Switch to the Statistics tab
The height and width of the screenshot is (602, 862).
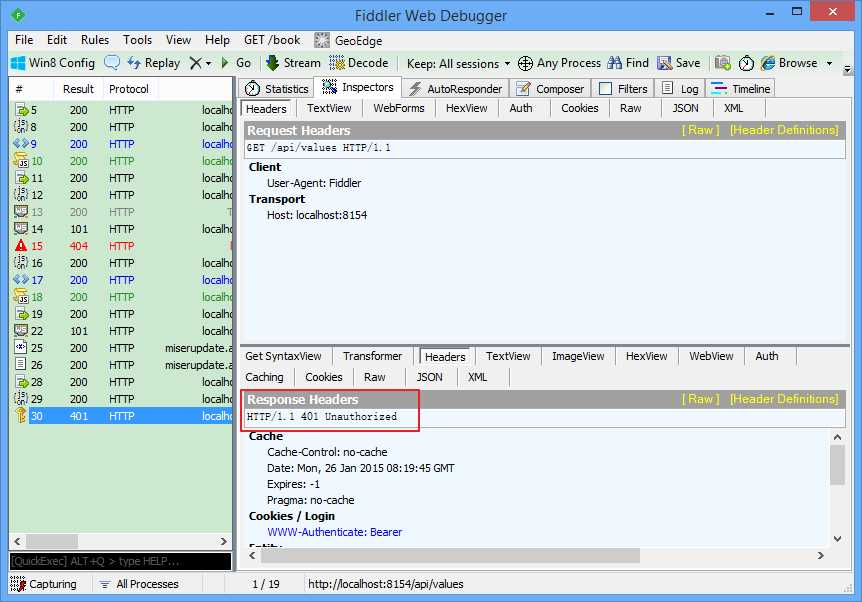[277, 89]
